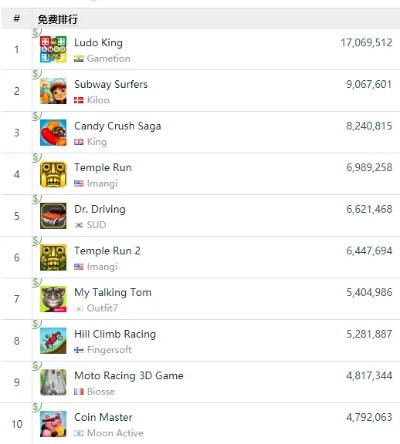
Task: Sort by the 免费排行 column header
Action: point(58,19)
